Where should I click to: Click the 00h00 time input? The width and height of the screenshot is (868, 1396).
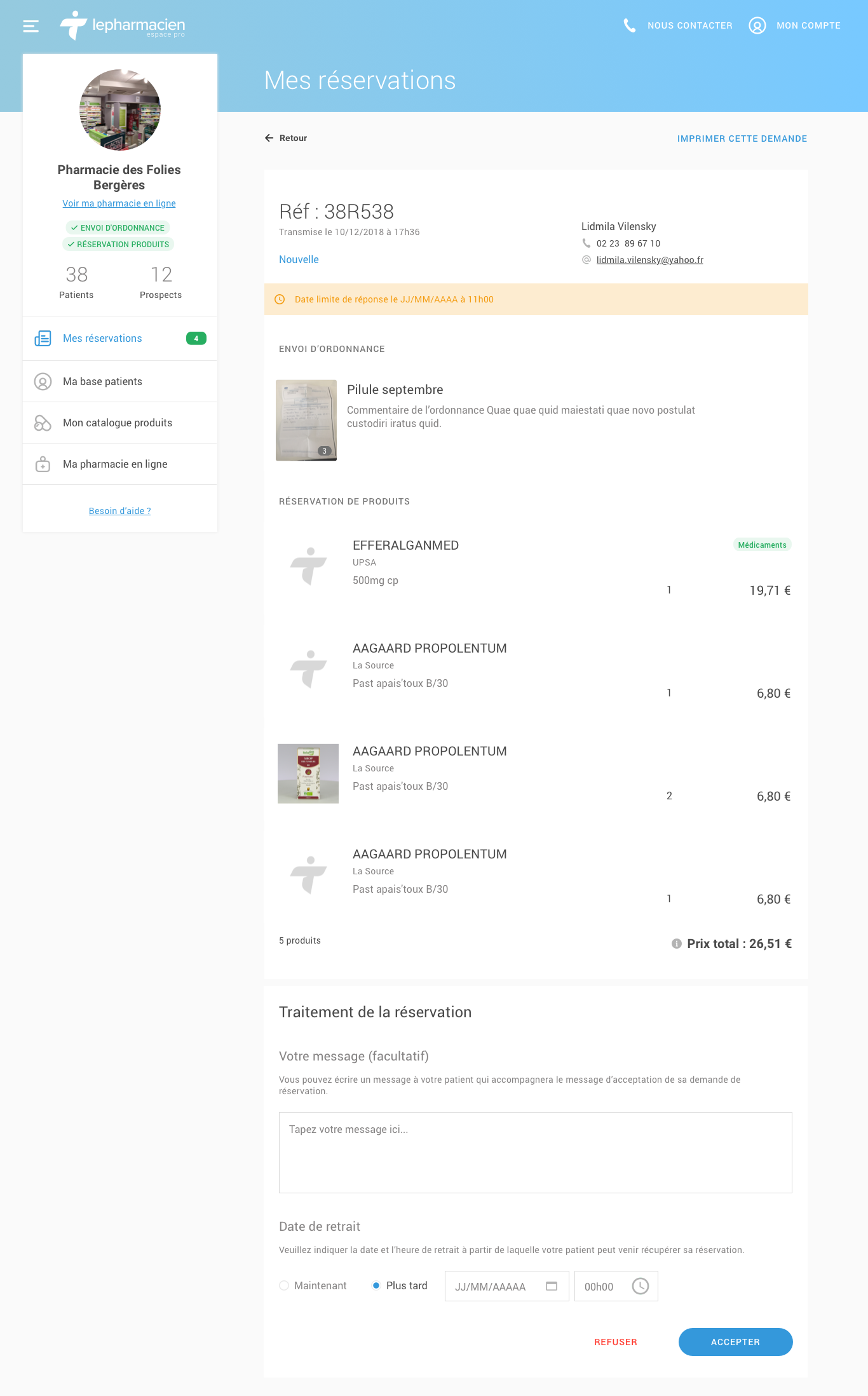[616, 1286]
